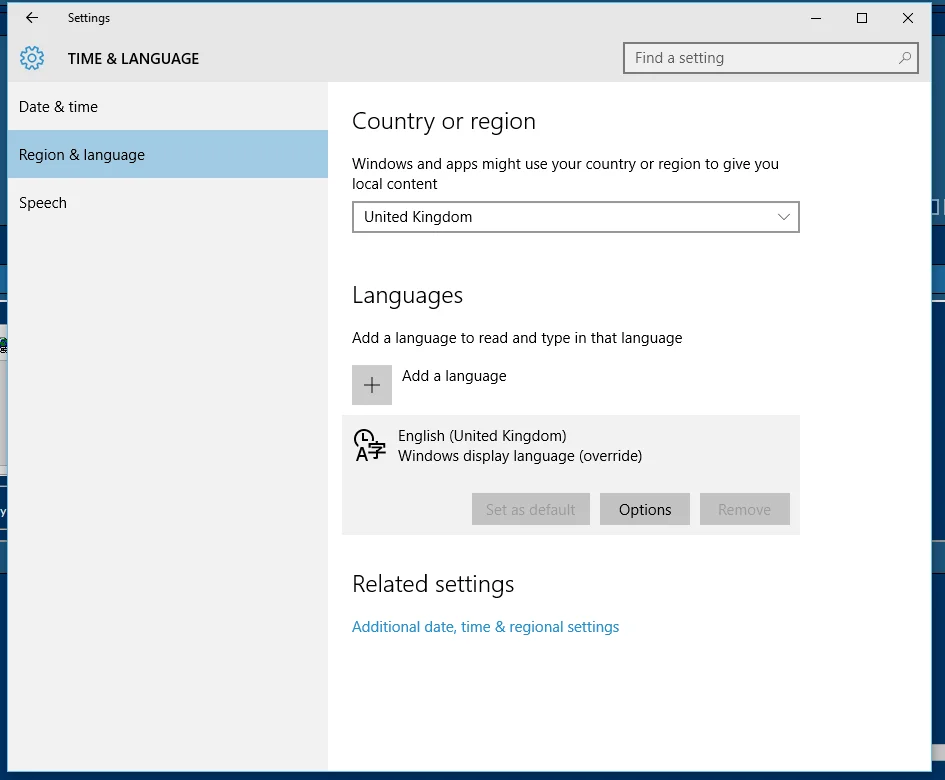
Task: Open Additional date, time & regional settings
Action: [485, 627]
